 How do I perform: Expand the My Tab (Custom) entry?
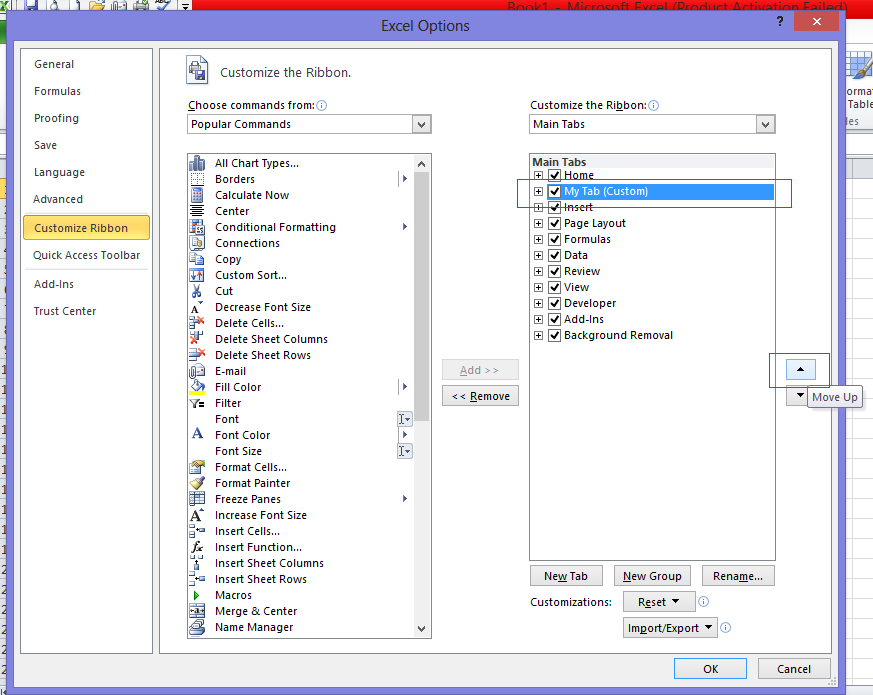coord(538,191)
